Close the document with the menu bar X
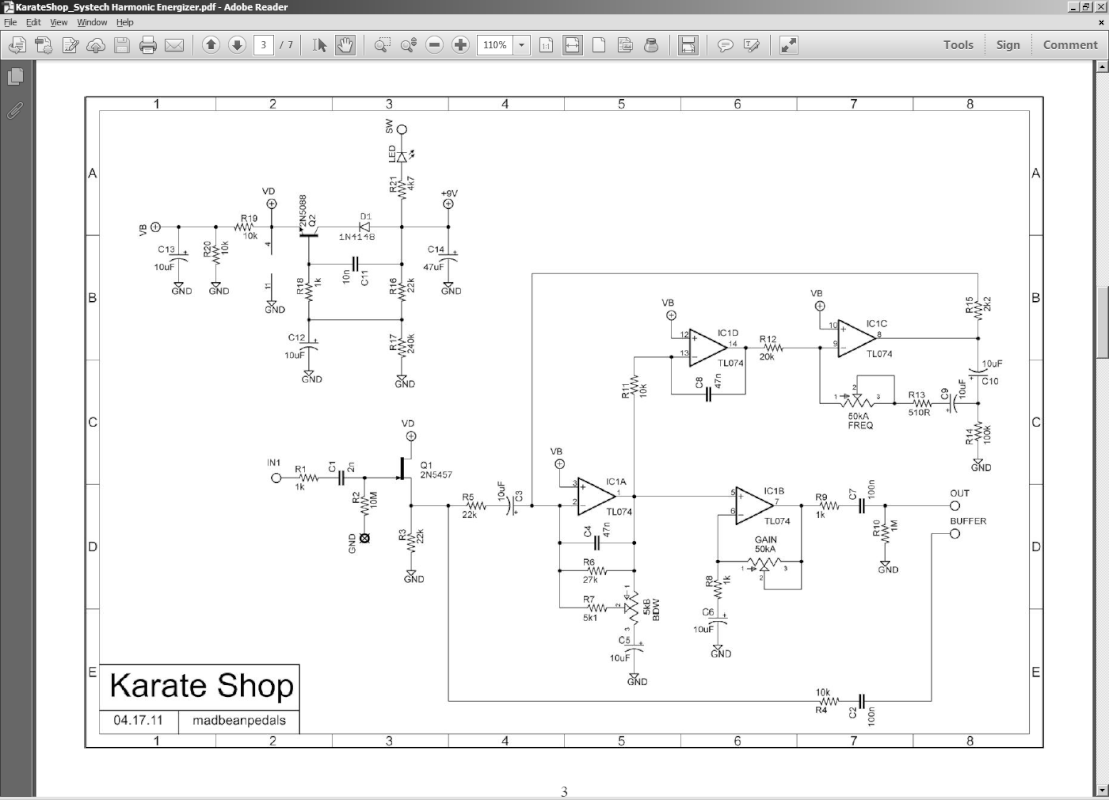The height and width of the screenshot is (800, 1109). [x=1101, y=22]
